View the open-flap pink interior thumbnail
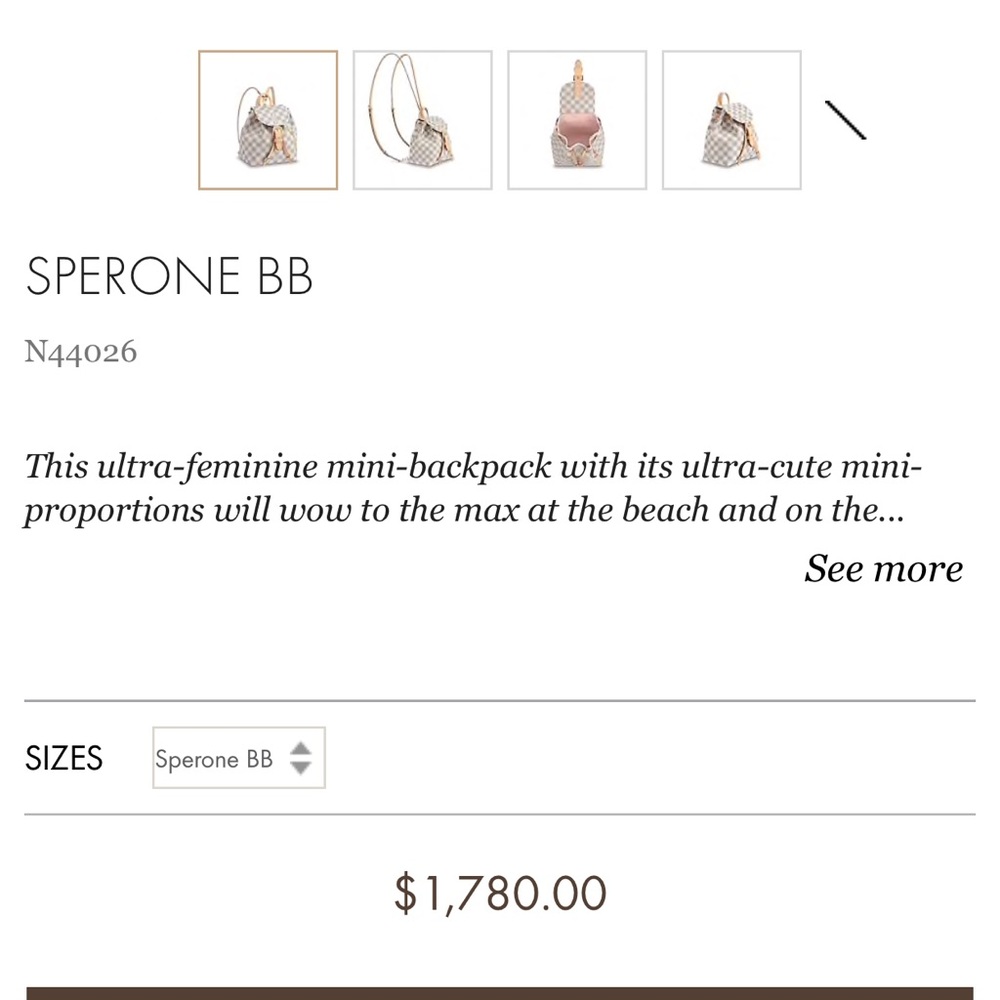This screenshot has width=1000, height=1000. coord(577,118)
